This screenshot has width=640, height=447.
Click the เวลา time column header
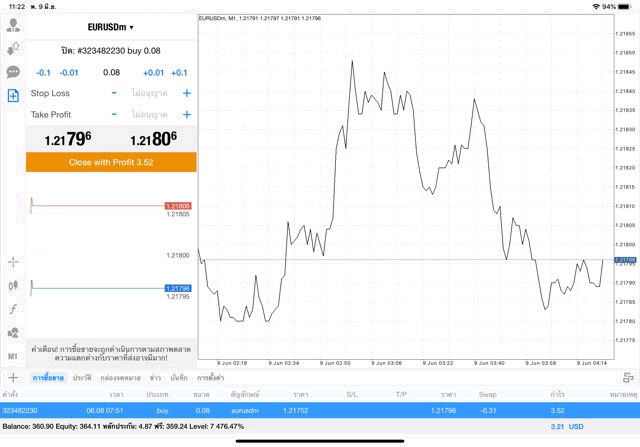coord(116,394)
